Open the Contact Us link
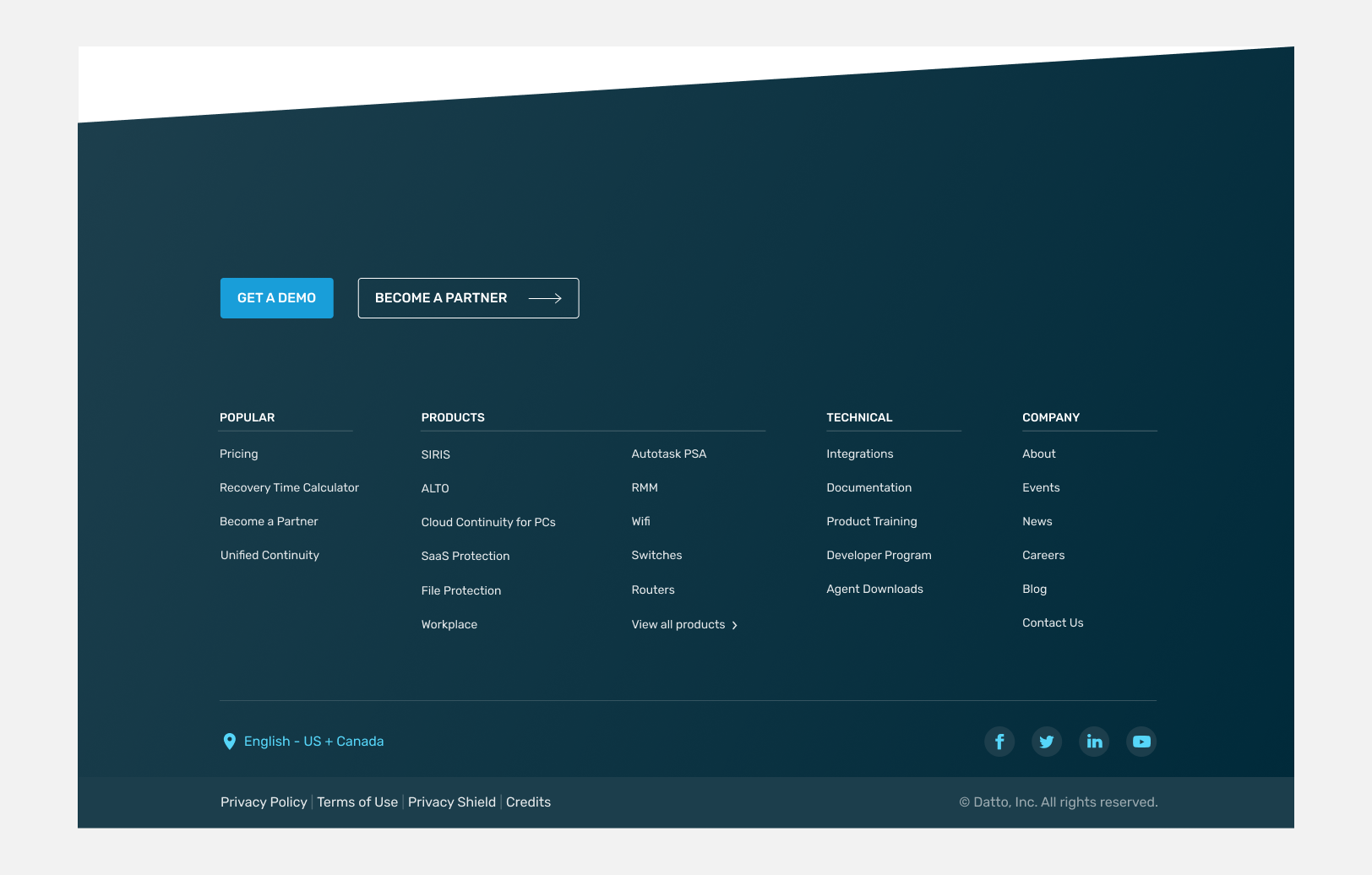This screenshot has width=1372, height=875. (1053, 622)
